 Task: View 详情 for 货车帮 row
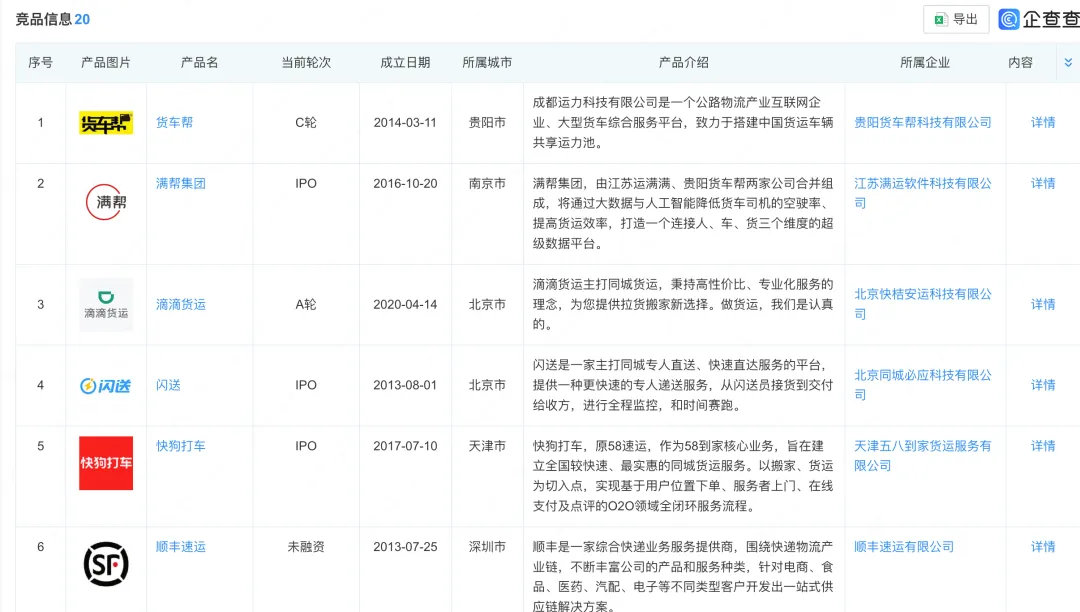1042,123
